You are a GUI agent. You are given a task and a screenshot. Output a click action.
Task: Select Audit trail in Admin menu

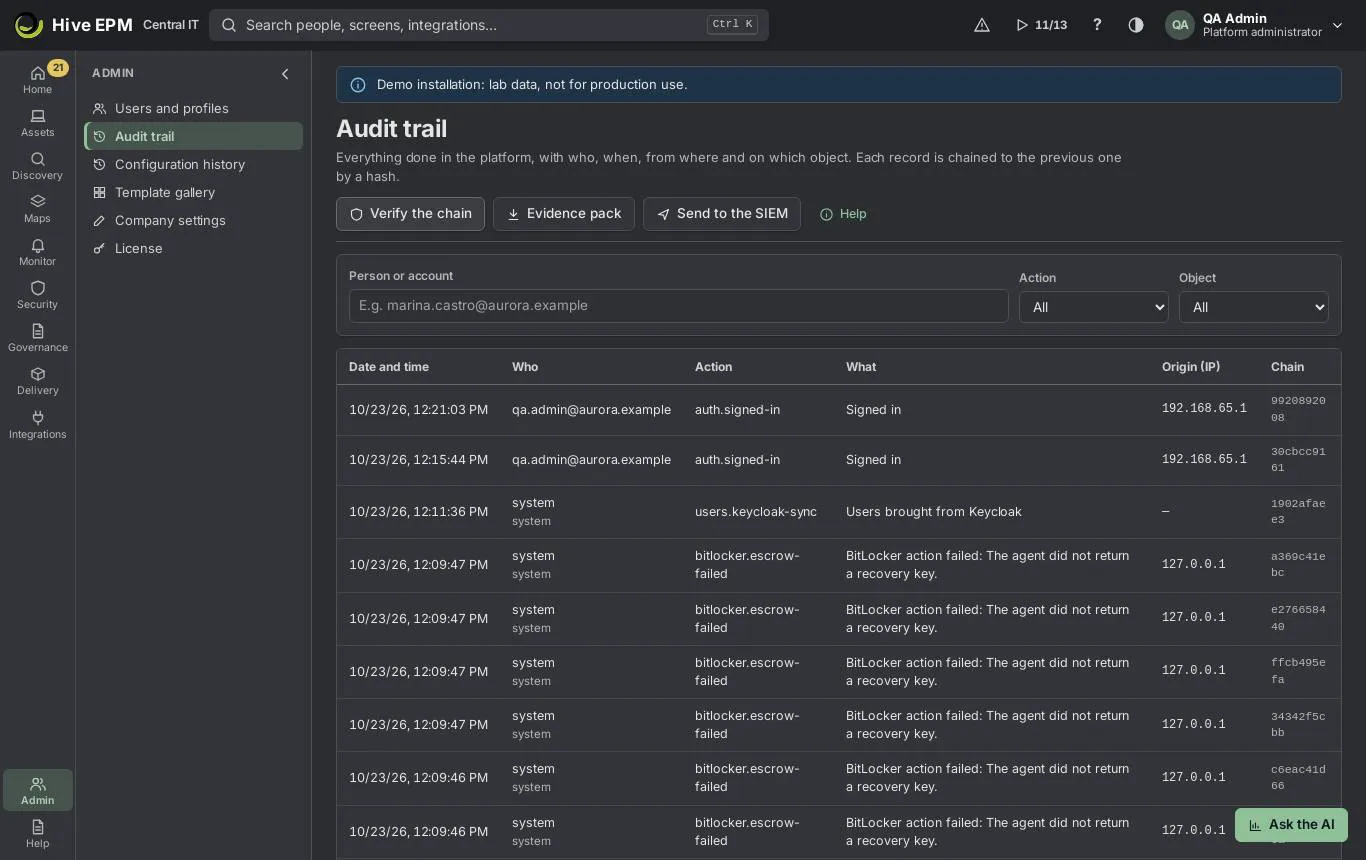tap(193, 136)
